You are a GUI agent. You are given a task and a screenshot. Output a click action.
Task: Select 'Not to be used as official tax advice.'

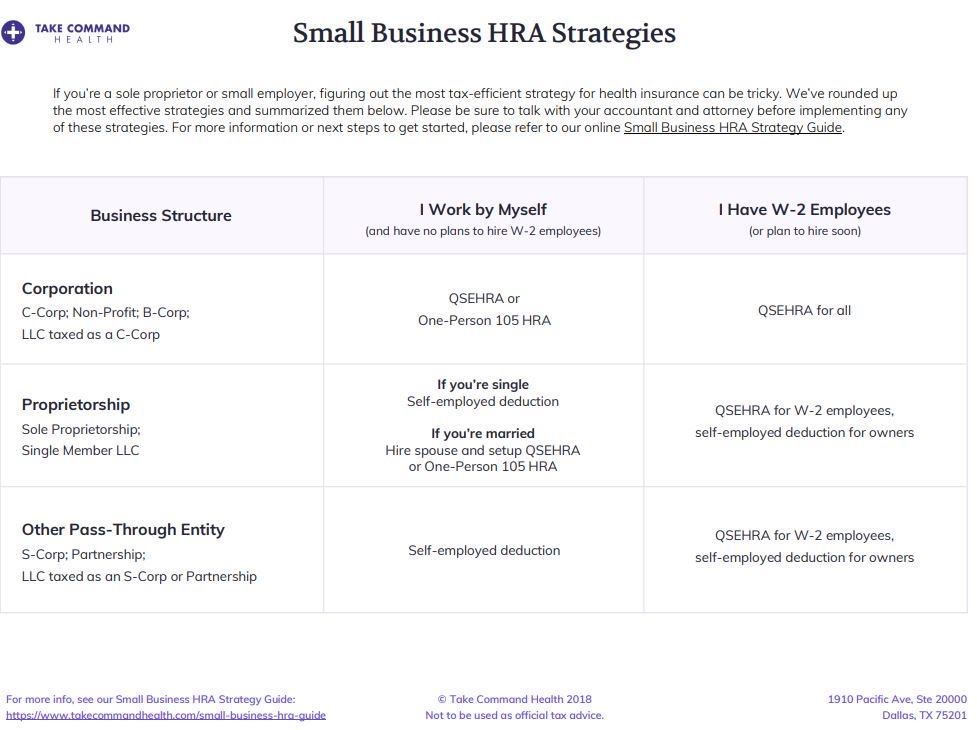click(x=515, y=715)
